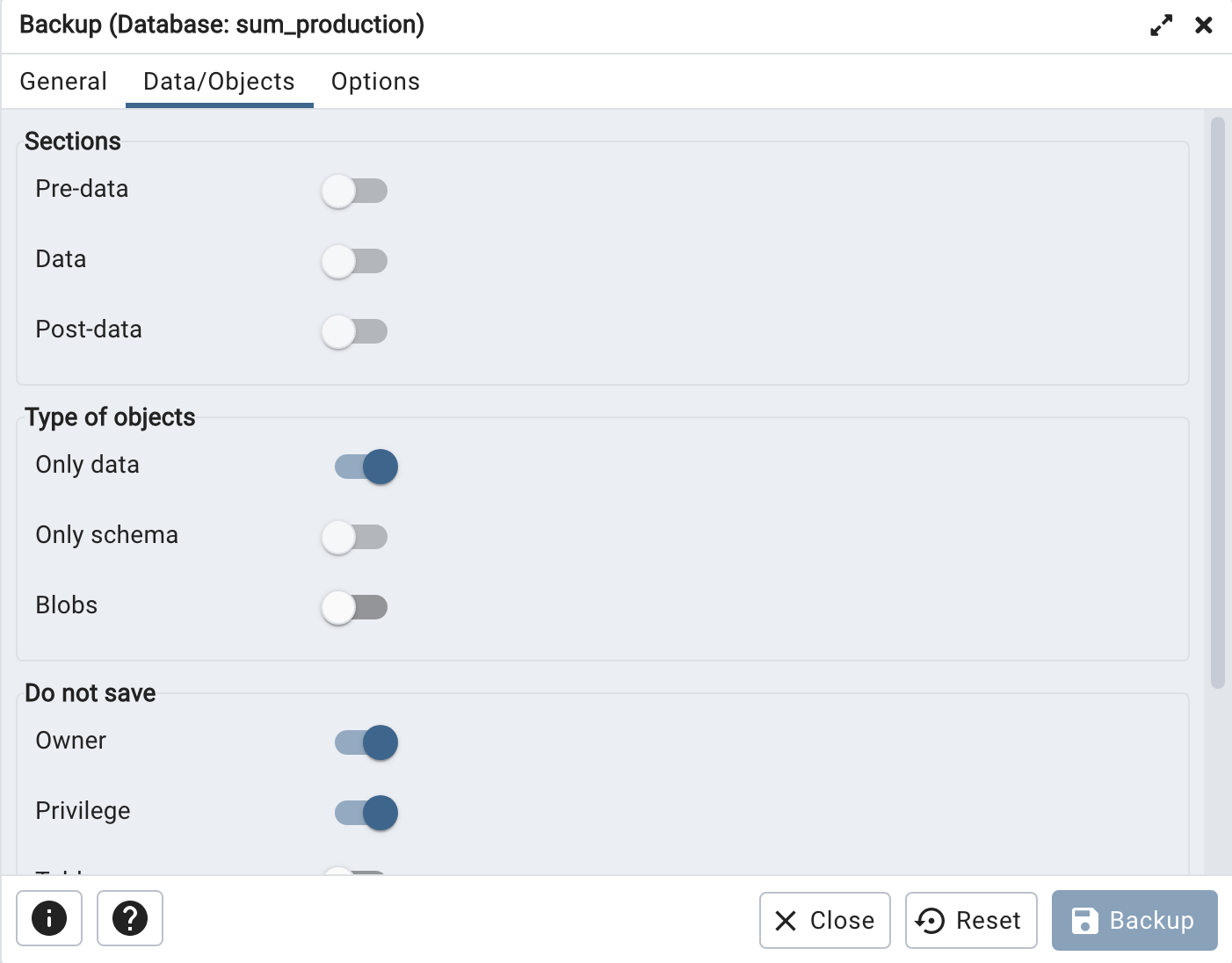Maximize dialog with the expand arrows icon
The width and height of the screenshot is (1232, 963).
click(x=1161, y=25)
